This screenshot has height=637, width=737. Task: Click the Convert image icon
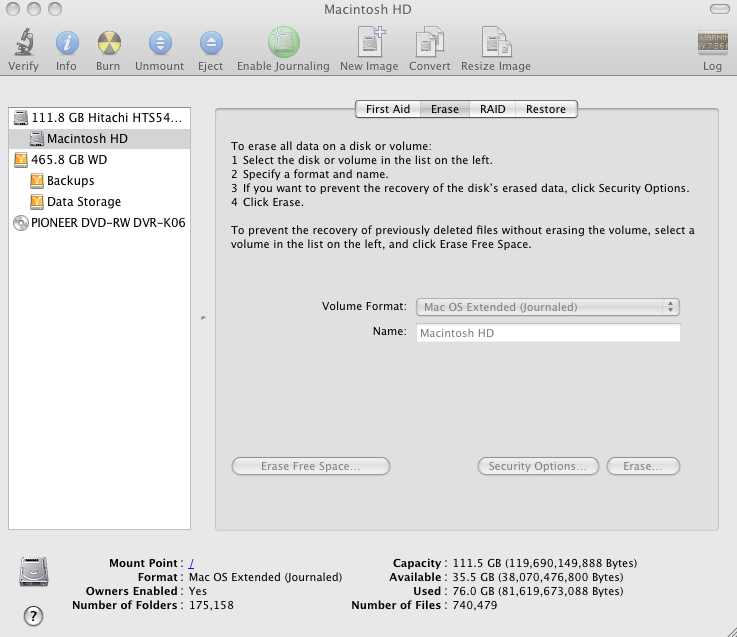tap(430, 42)
